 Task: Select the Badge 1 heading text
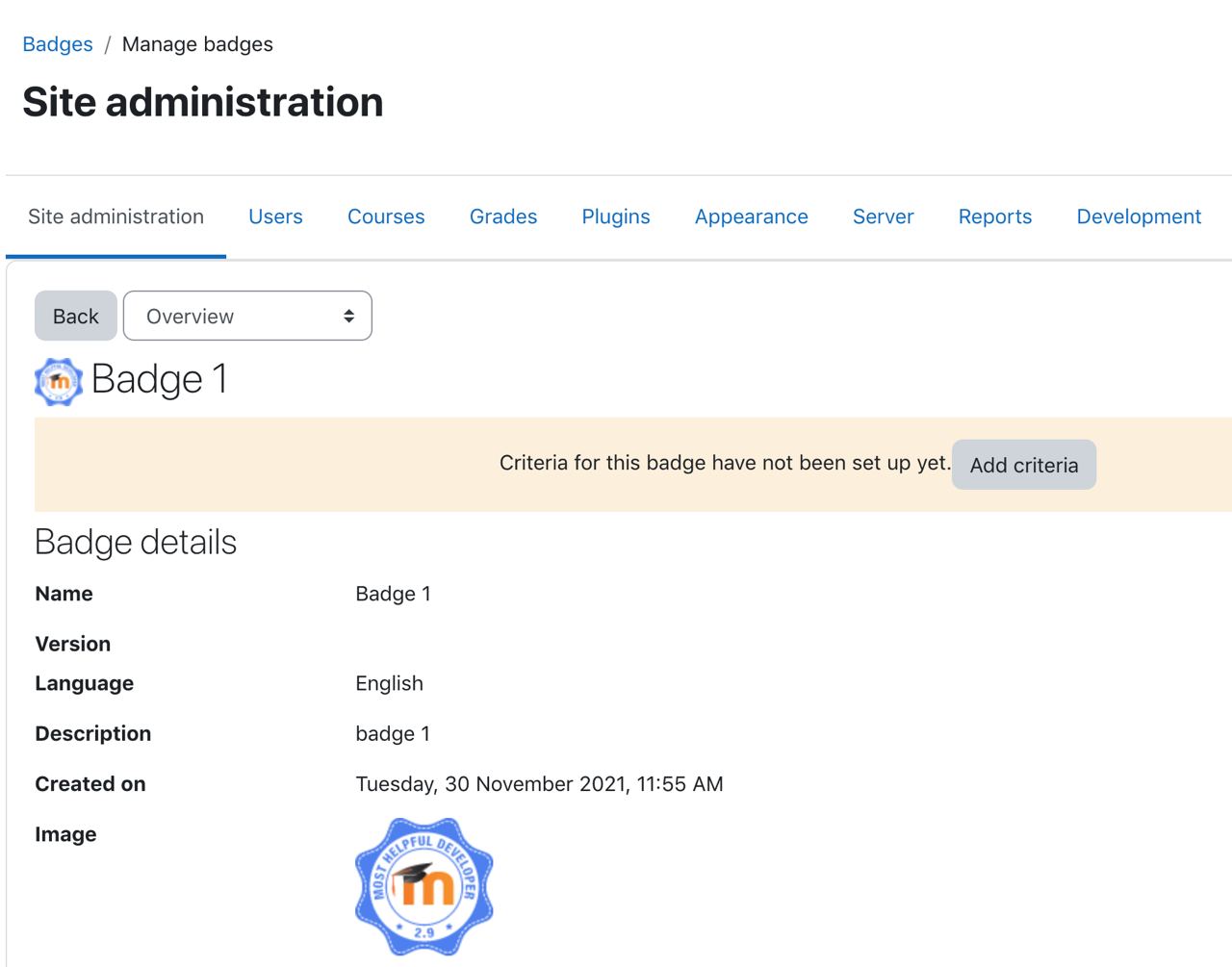point(160,379)
